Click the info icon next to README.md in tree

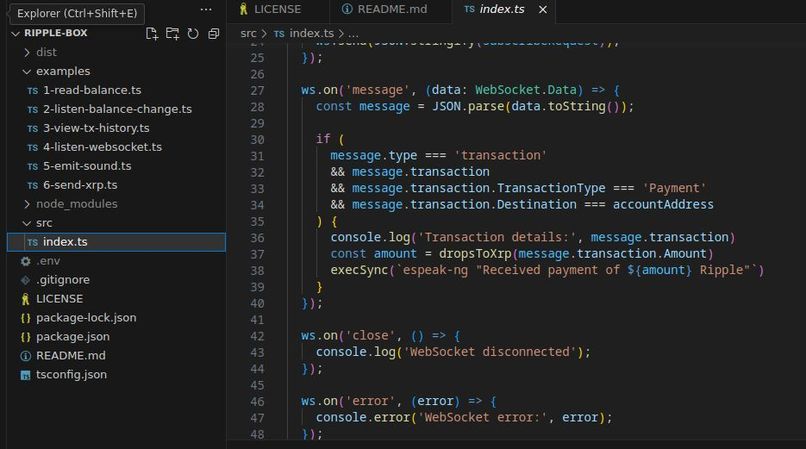pyautogui.click(x=25, y=356)
